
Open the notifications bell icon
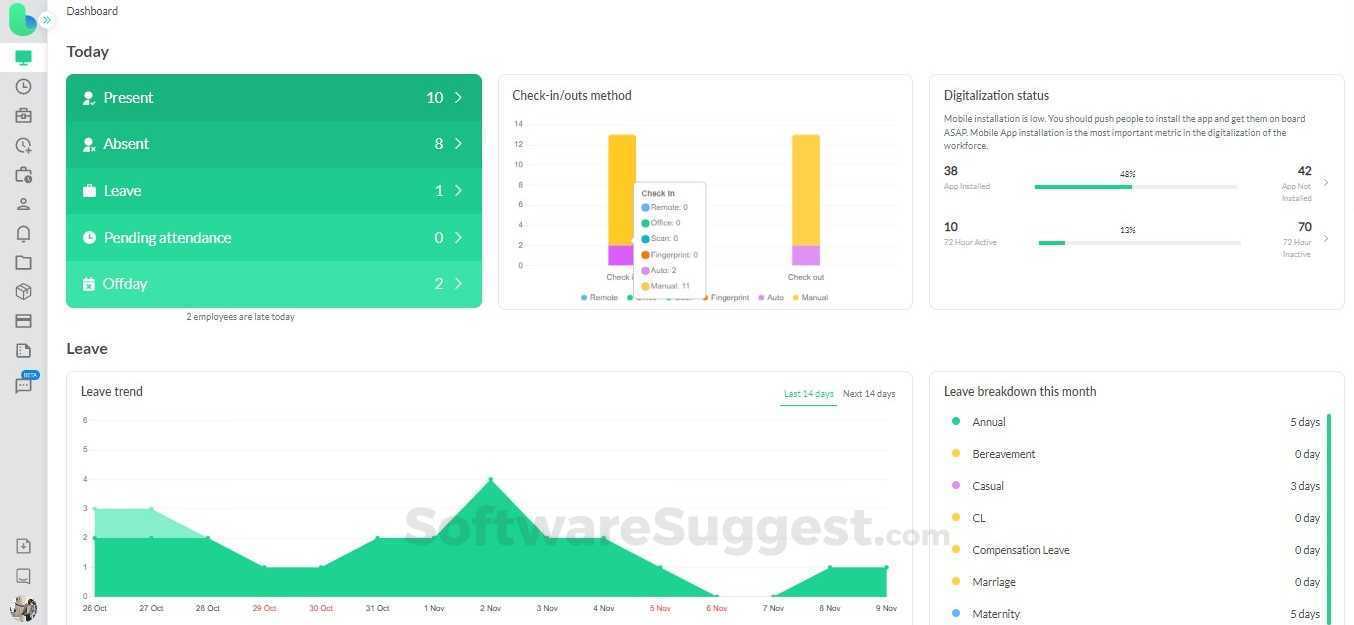(23, 233)
